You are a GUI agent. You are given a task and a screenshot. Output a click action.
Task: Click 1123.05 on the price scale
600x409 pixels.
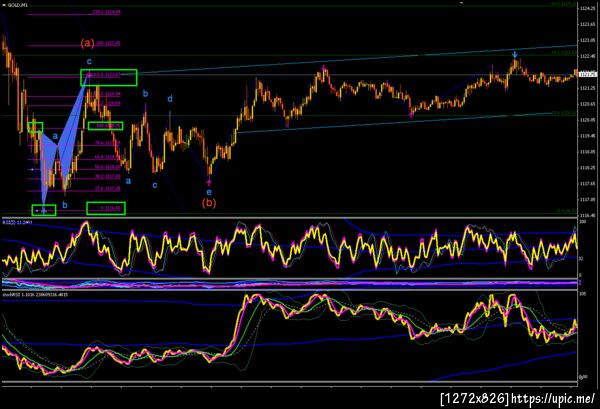tap(588, 40)
